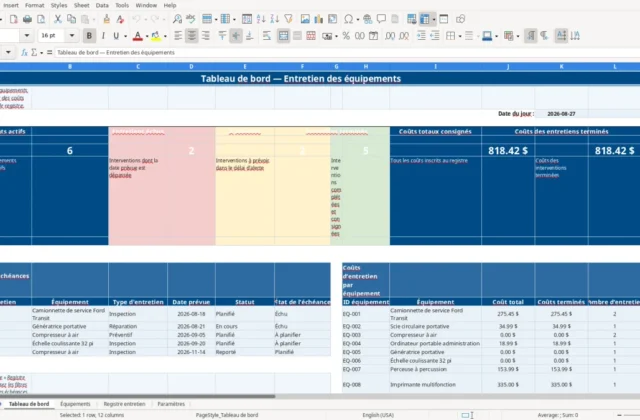640x420 pixels.
Task: Define the print area
Action: click(411, 19)
